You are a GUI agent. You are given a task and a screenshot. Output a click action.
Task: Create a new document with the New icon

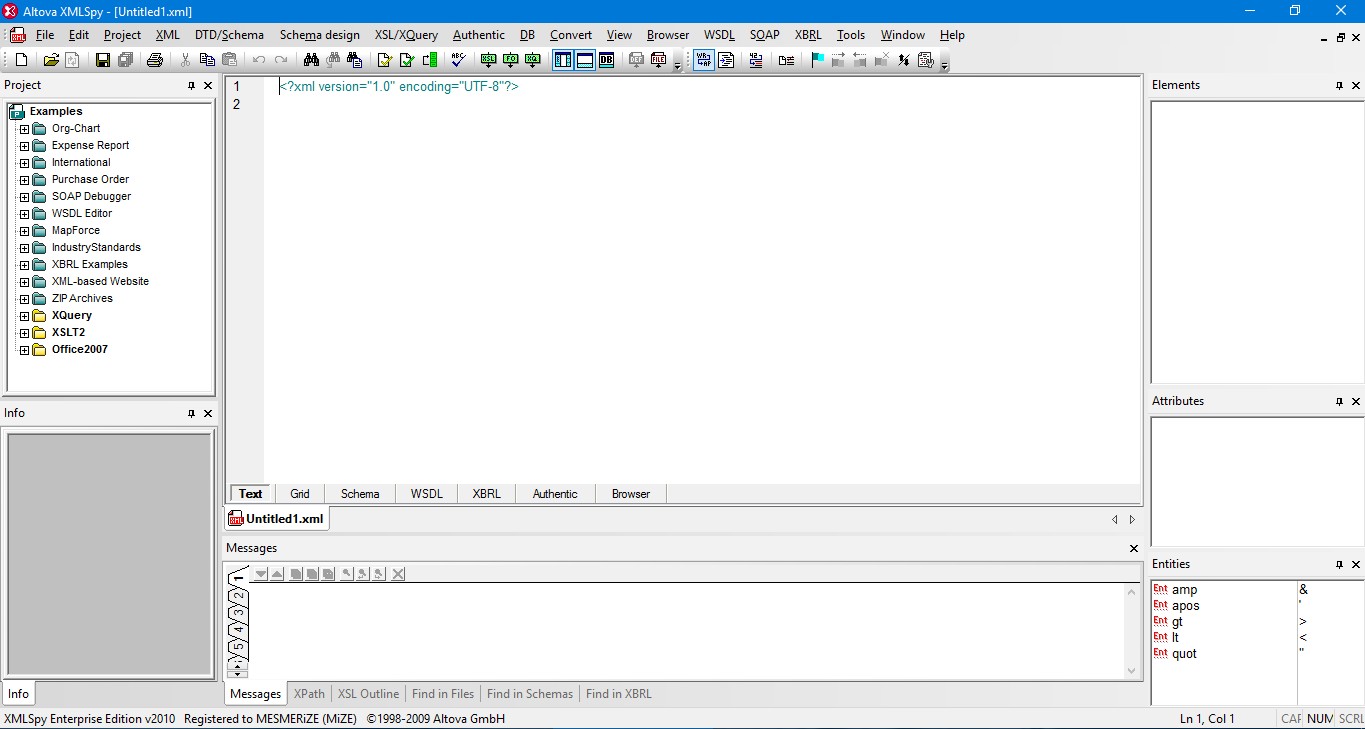(x=22, y=60)
